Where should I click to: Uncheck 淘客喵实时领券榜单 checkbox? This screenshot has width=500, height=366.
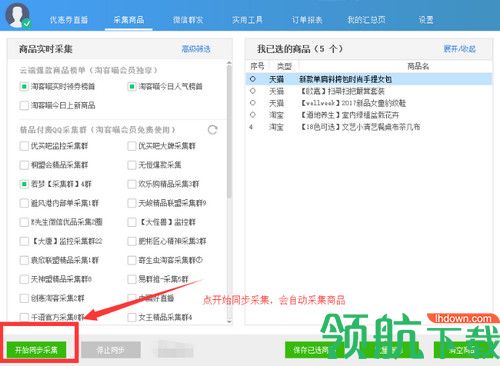tap(24, 87)
